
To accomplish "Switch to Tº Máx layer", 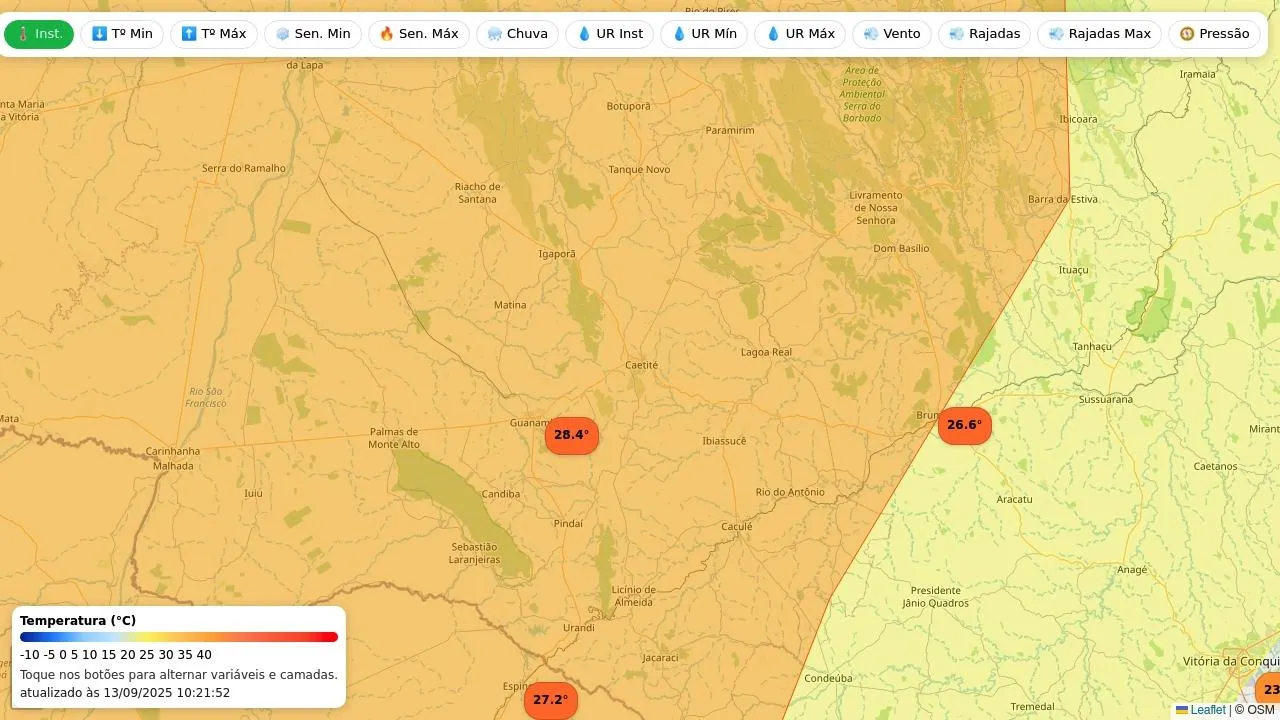I will click(x=213, y=34).
